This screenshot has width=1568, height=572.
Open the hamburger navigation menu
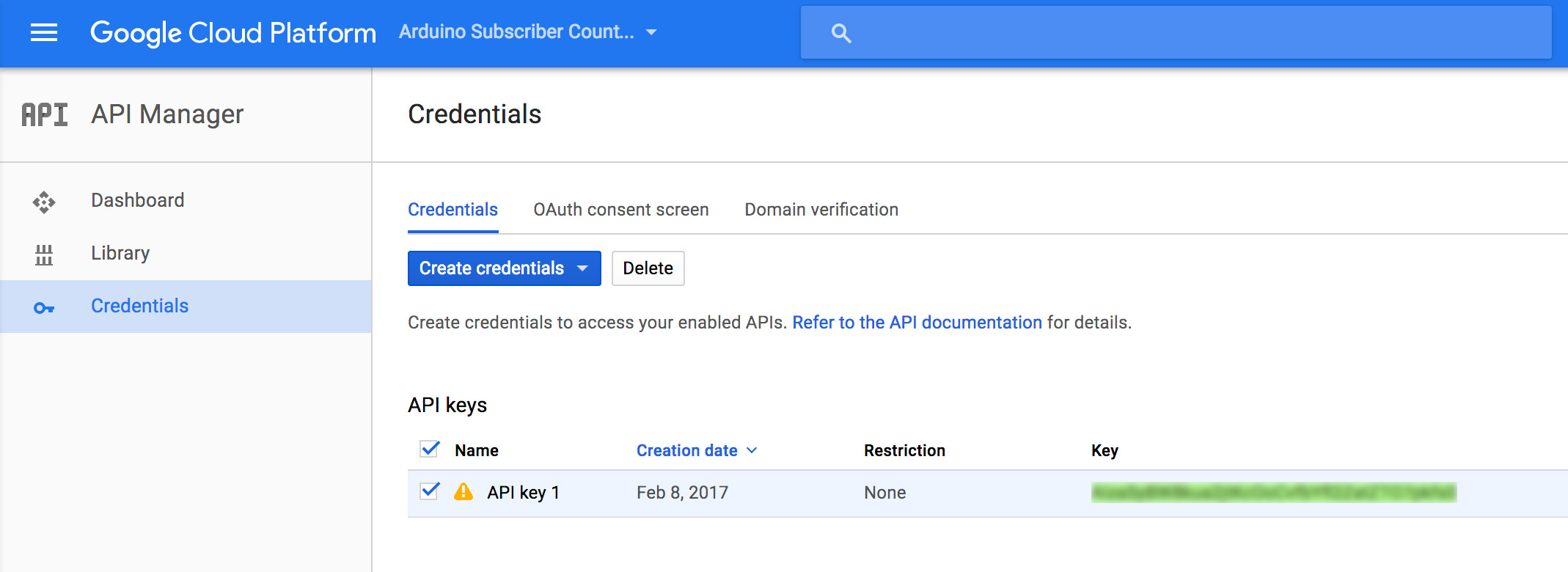point(44,32)
